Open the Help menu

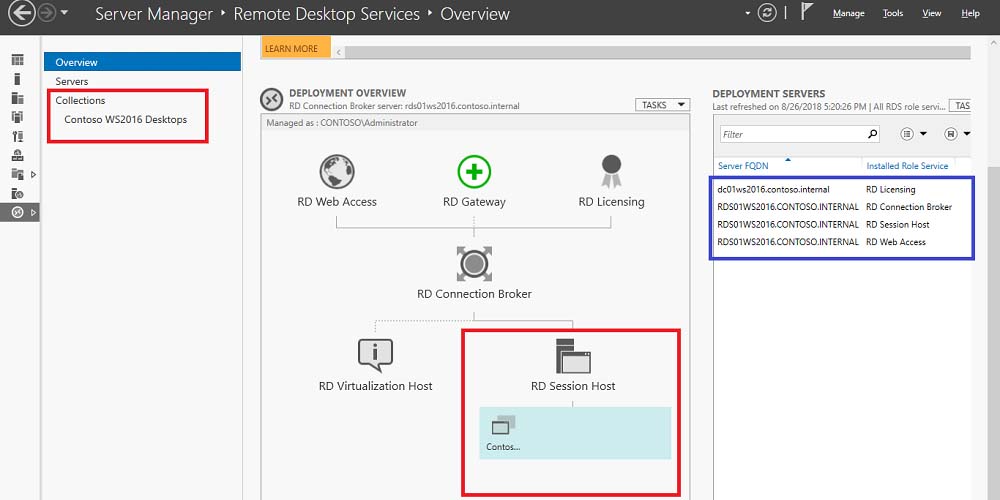point(970,13)
